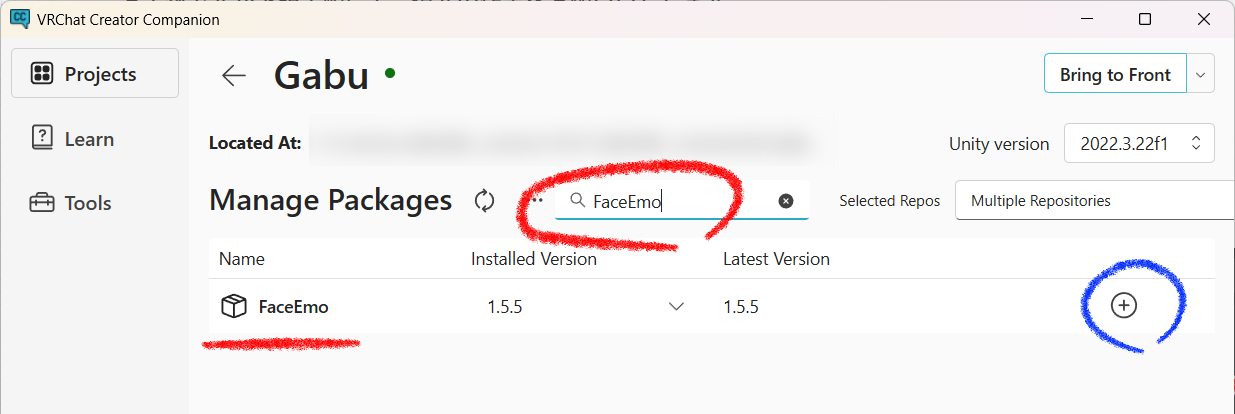The image size is (1235, 414).
Task: Click the FaceEmo package box icon
Action: tap(234, 307)
